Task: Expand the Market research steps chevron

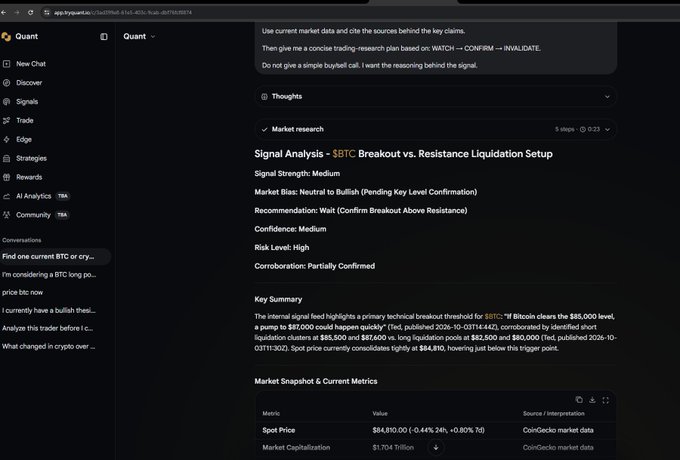Action: pyautogui.click(x=607, y=129)
